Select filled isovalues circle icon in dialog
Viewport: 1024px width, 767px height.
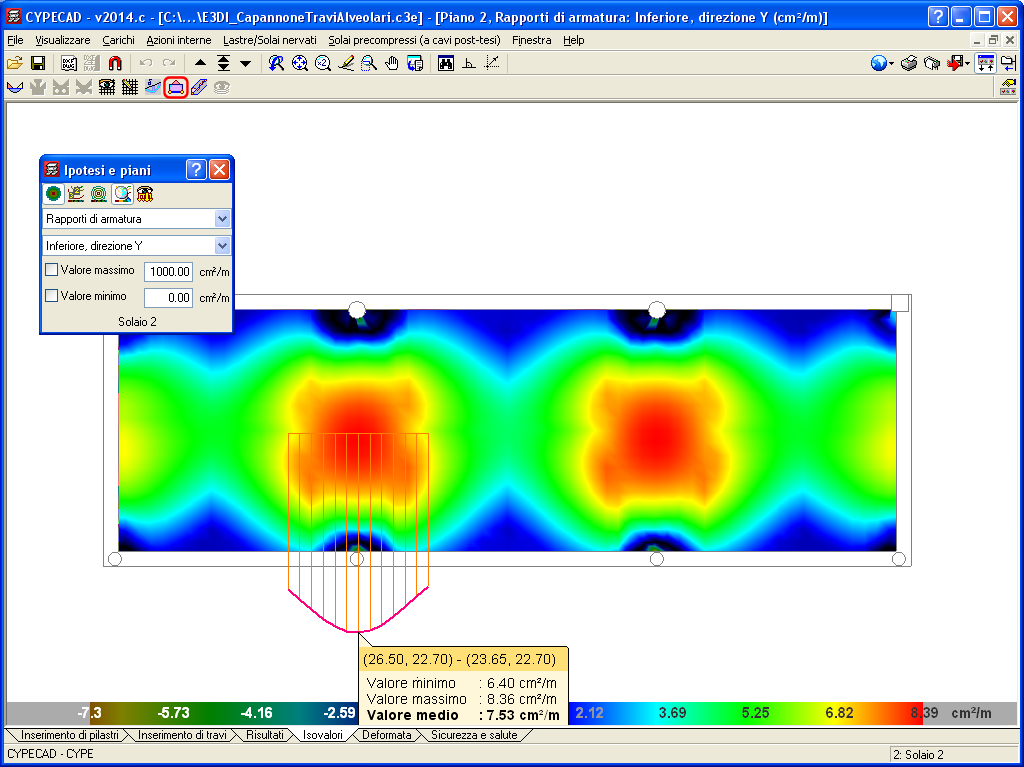point(54,193)
